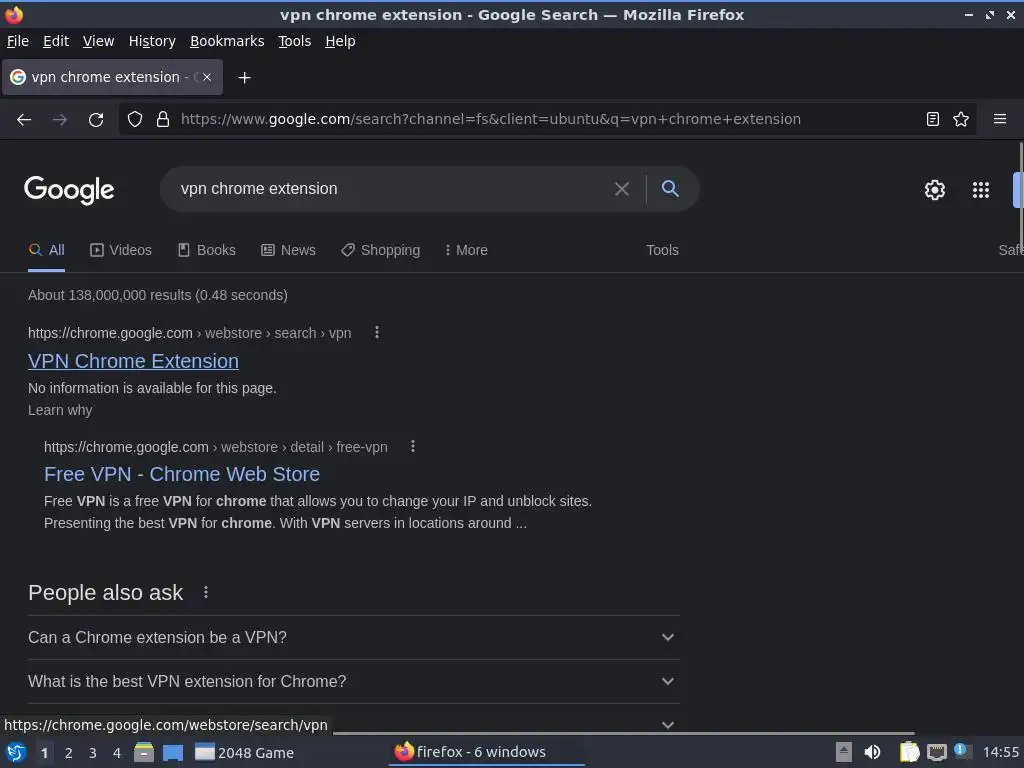Open a new tab with plus button
The width and height of the screenshot is (1024, 768).
[244, 78]
